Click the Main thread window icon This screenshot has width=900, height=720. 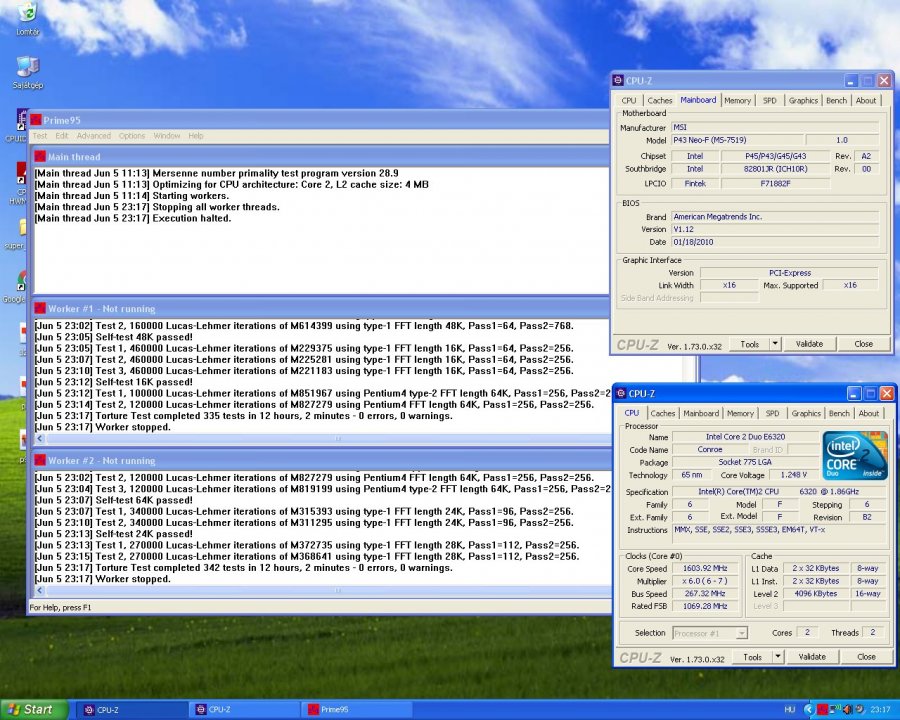(x=40, y=156)
